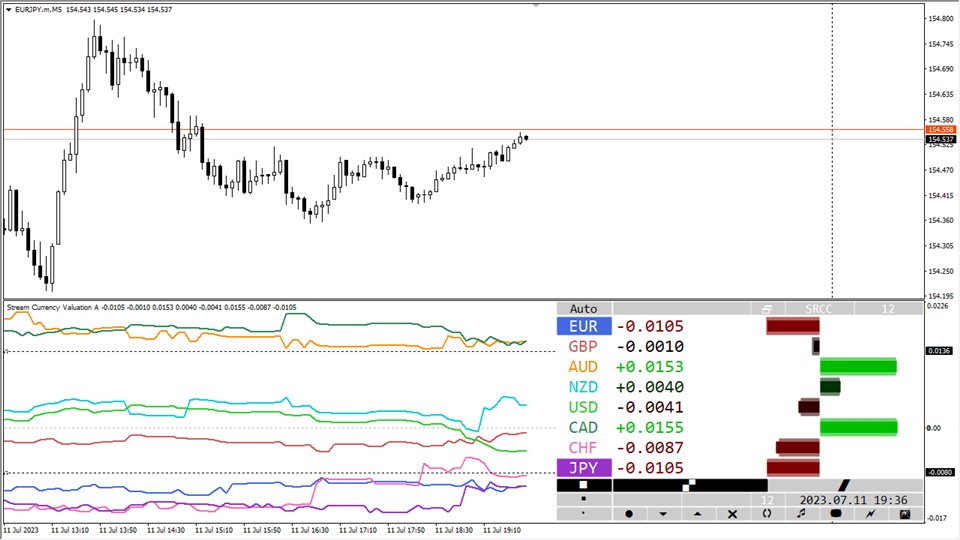Click the black 154.537 current price tag

(x=940, y=140)
